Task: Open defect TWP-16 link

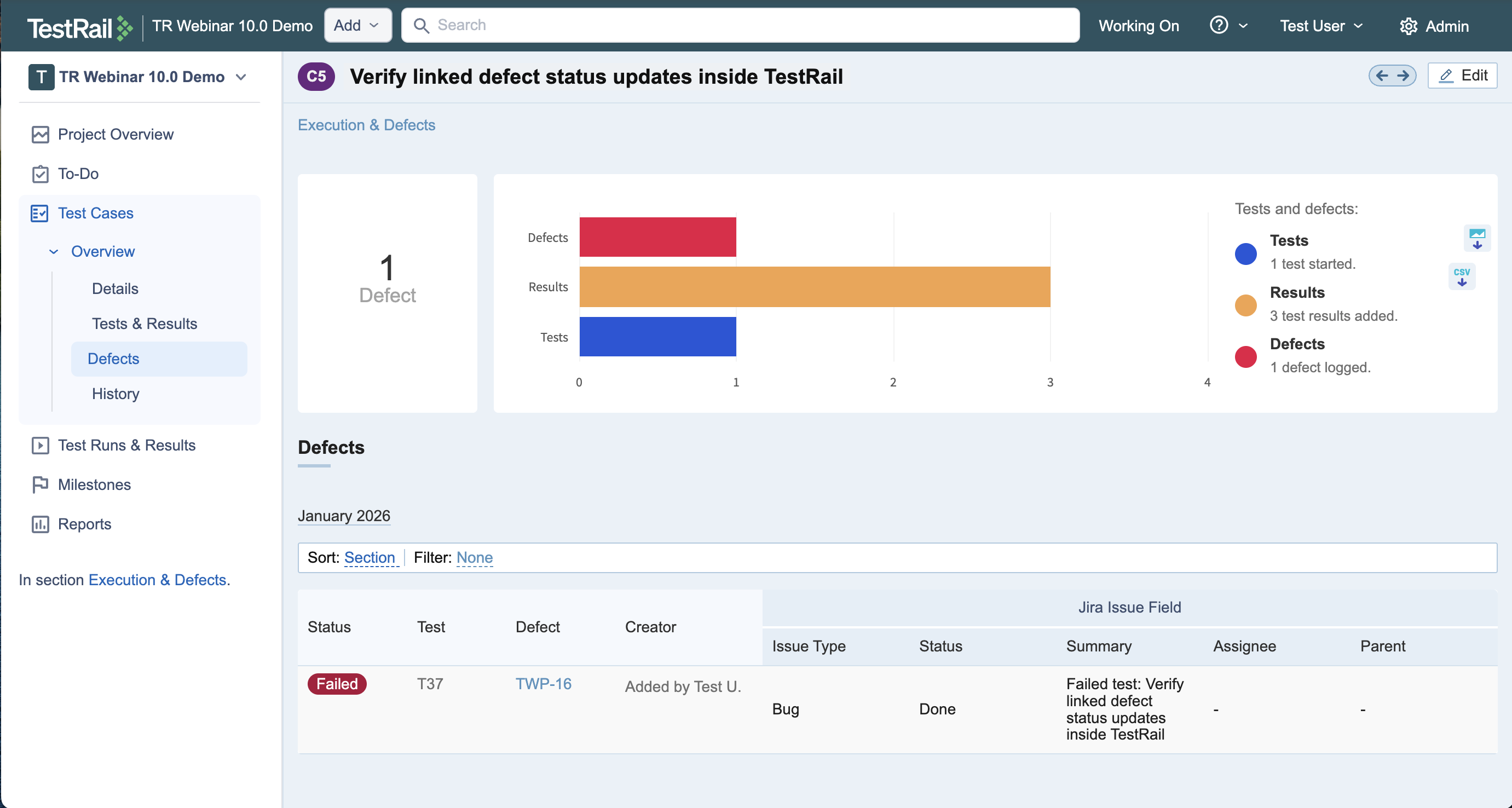Action: coord(544,684)
